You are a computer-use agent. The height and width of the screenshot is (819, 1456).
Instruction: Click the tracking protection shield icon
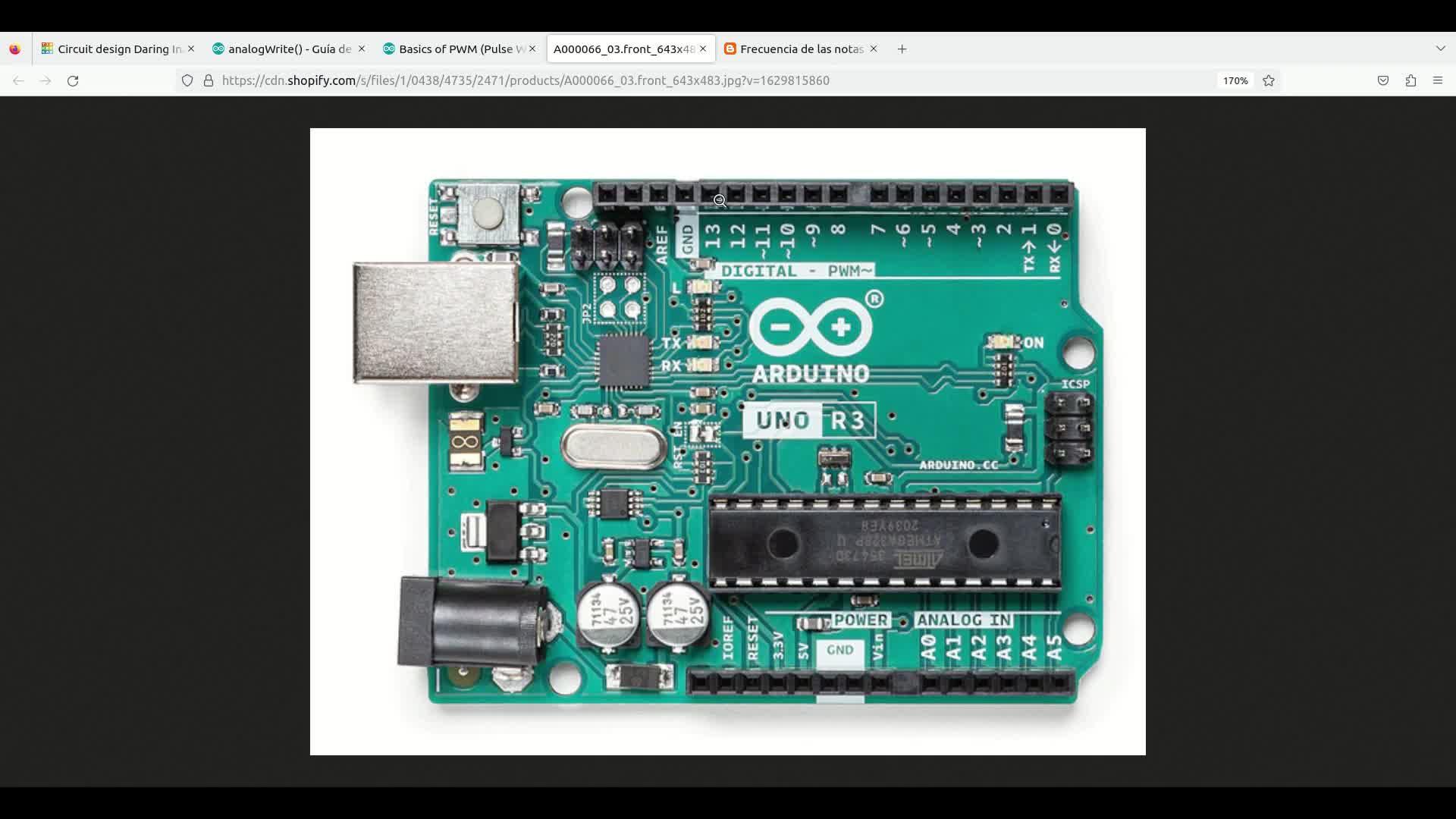tap(187, 80)
